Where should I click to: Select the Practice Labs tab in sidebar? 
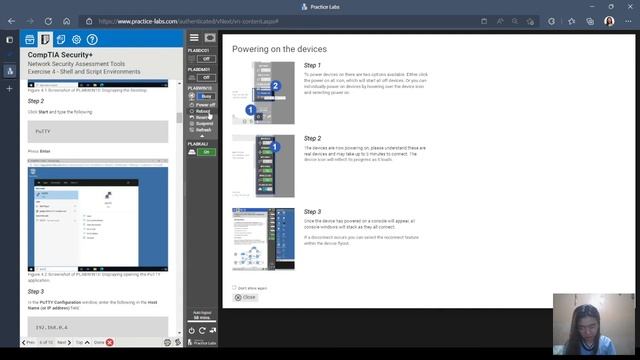10,71
